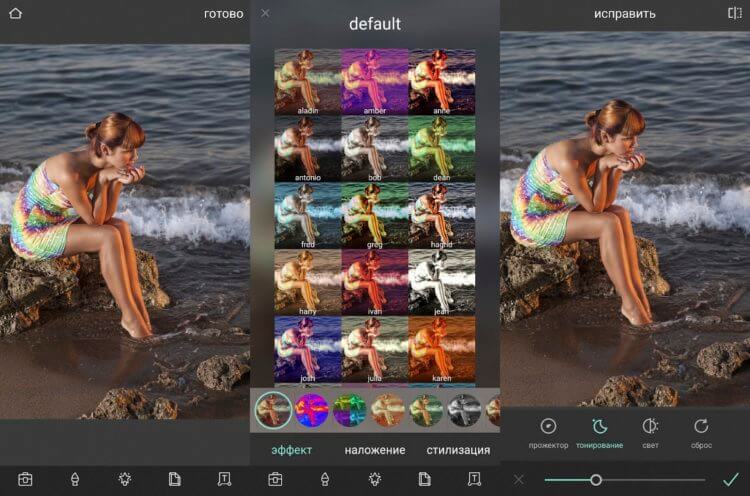Screen dimensions: 750x496
Task: Tap the готово done button
Action: pyautogui.click(x=223, y=14)
